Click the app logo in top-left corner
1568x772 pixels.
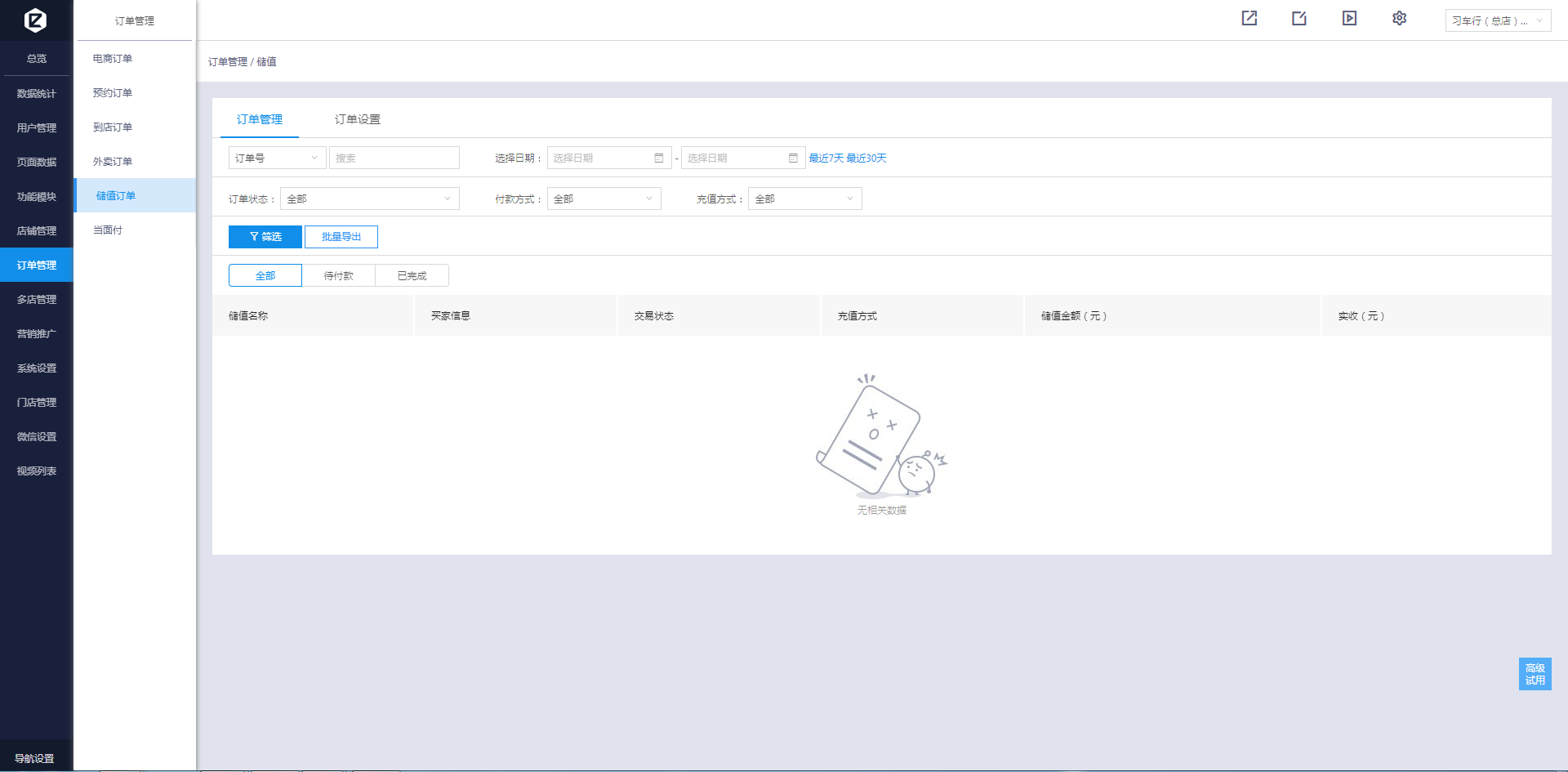[x=35, y=20]
